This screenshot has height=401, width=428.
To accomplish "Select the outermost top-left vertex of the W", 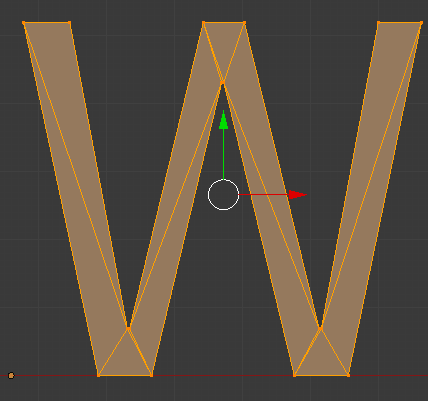I will 24,23.
